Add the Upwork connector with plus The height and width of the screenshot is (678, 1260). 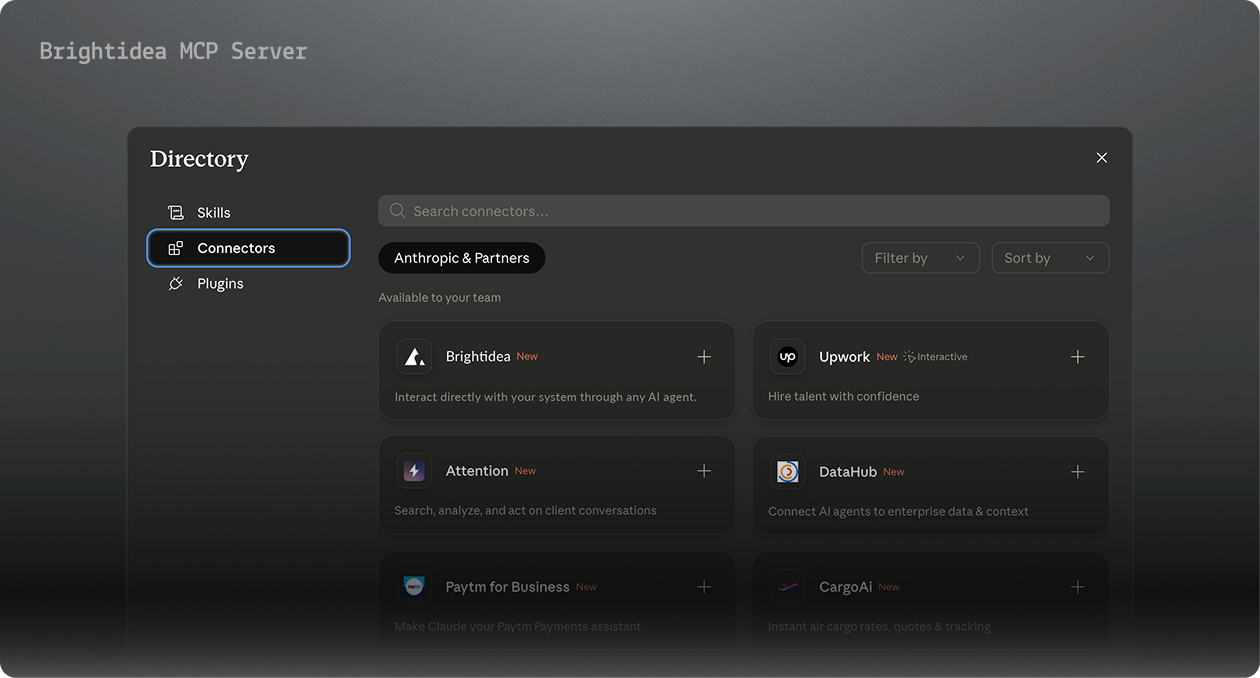1077,357
